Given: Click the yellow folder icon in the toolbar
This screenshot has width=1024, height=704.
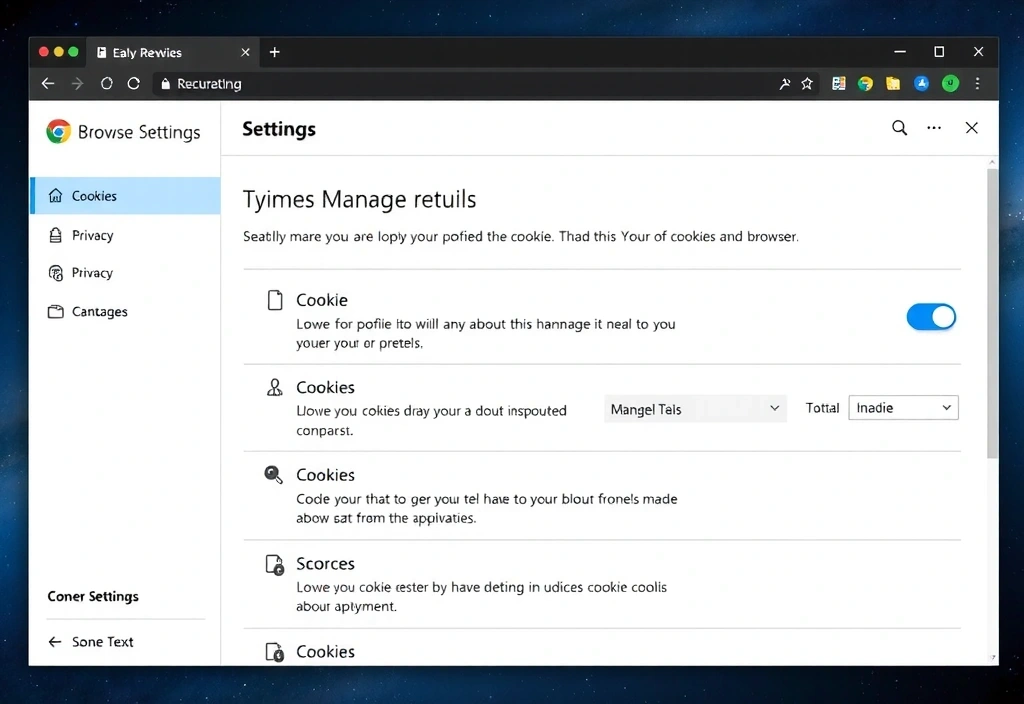Looking at the screenshot, I should tap(893, 84).
